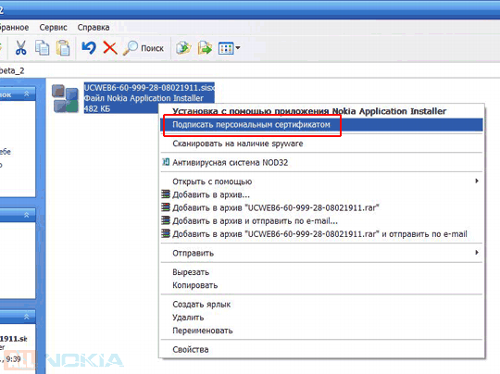Viewport: 500px width, 374px height.
Task: Choose Сканировать на наличие spyware
Action: [322, 144]
